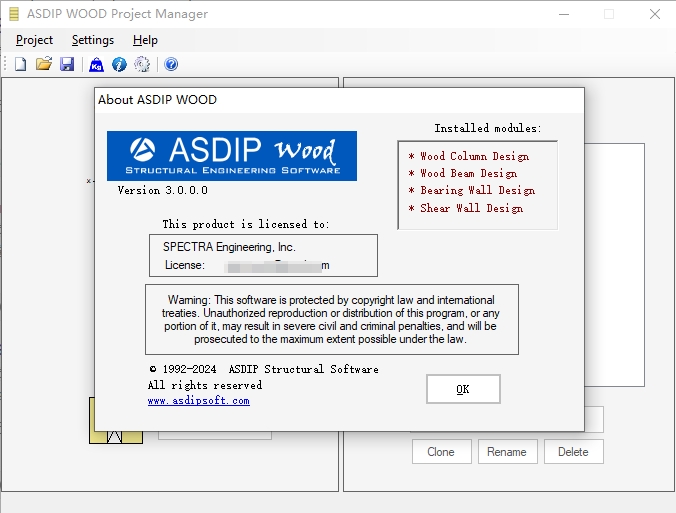Click the SPECTRA Engineering, Inc. licensee text
Image resolution: width=676 pixels, height=513 pixels.
point(229,247)
